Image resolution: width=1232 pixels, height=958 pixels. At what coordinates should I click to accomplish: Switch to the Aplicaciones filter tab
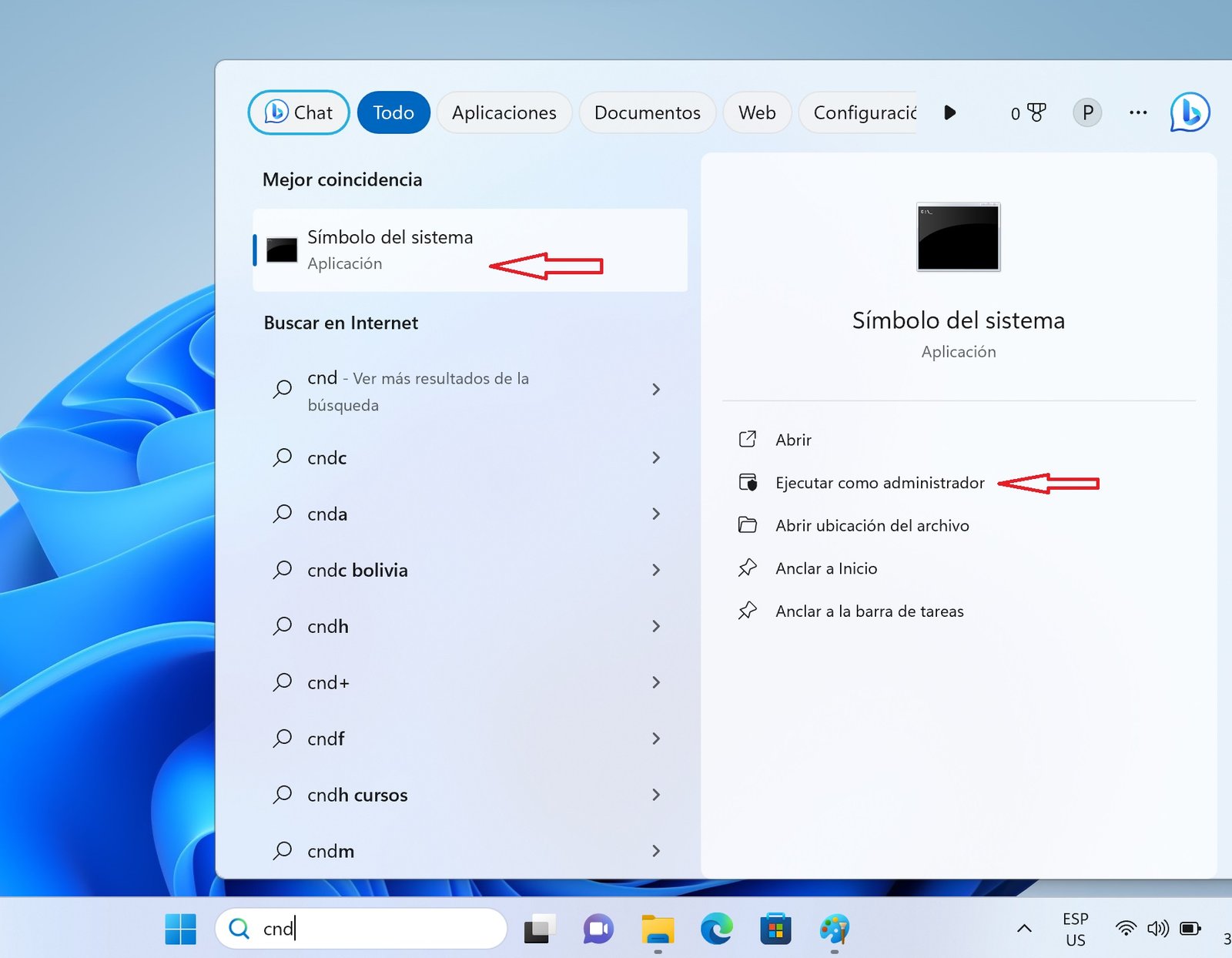point(504,113)
